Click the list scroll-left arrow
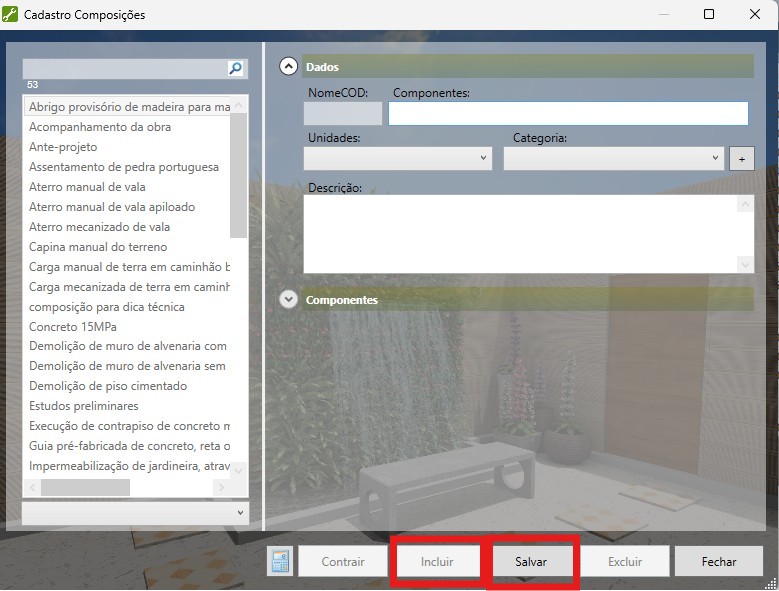 pyautogui.click(x=32, y=487)
